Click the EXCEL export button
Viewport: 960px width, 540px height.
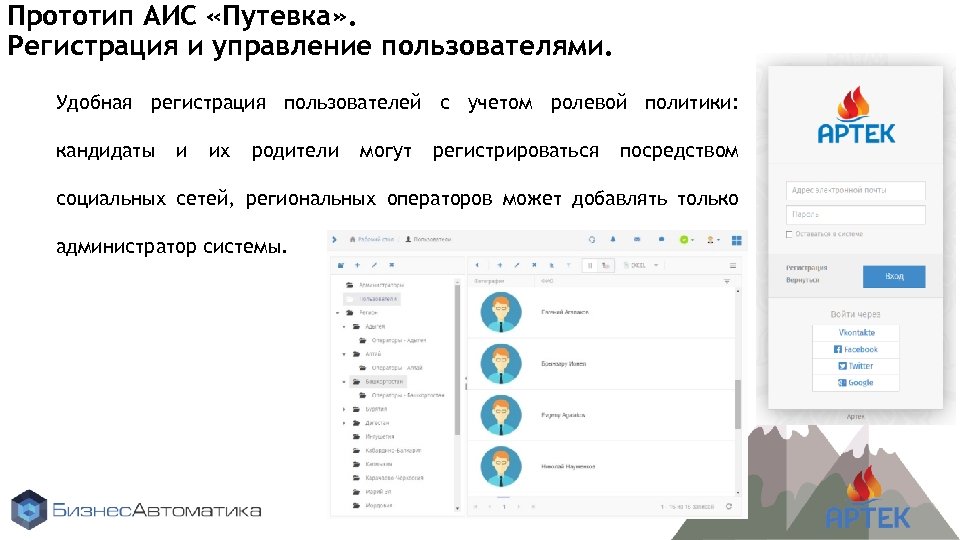[636, 265]
